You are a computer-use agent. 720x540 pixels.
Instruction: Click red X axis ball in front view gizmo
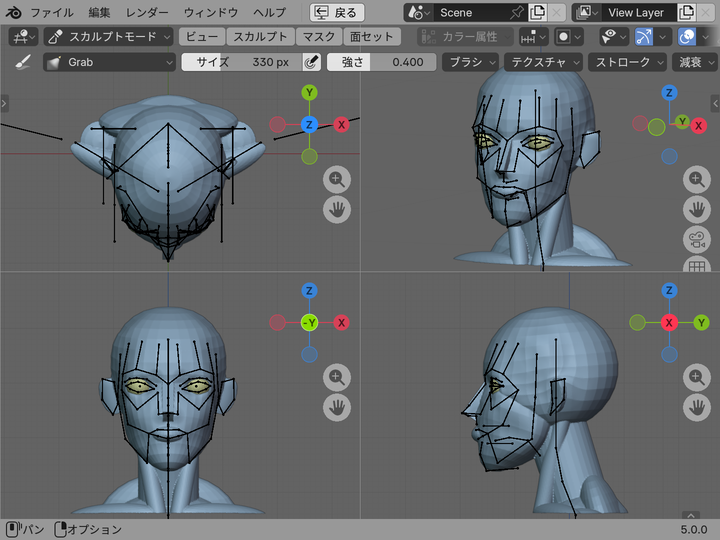[x=341, y=322]
